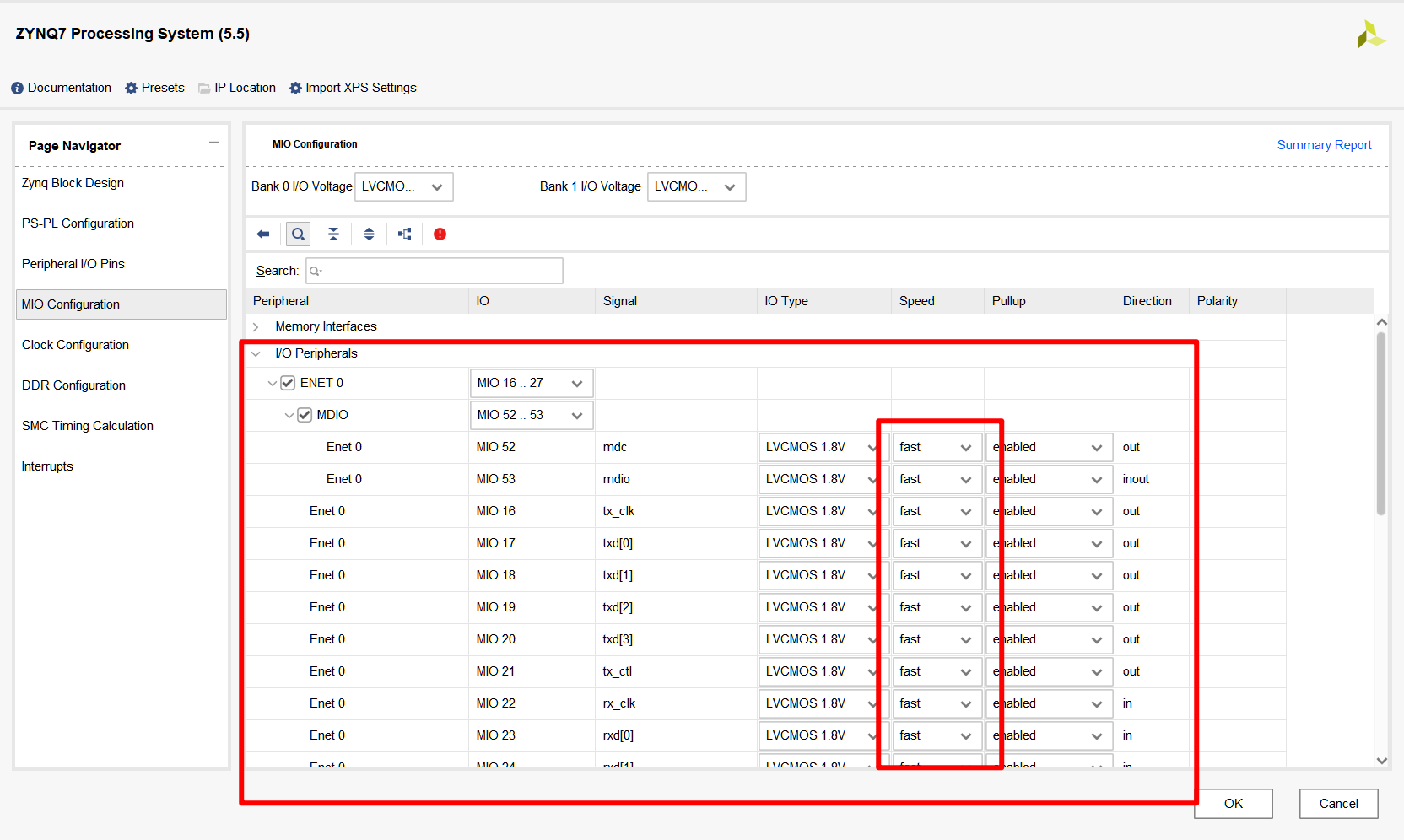
Task: Click the Documentation info icon
Action: pos(17,89)
